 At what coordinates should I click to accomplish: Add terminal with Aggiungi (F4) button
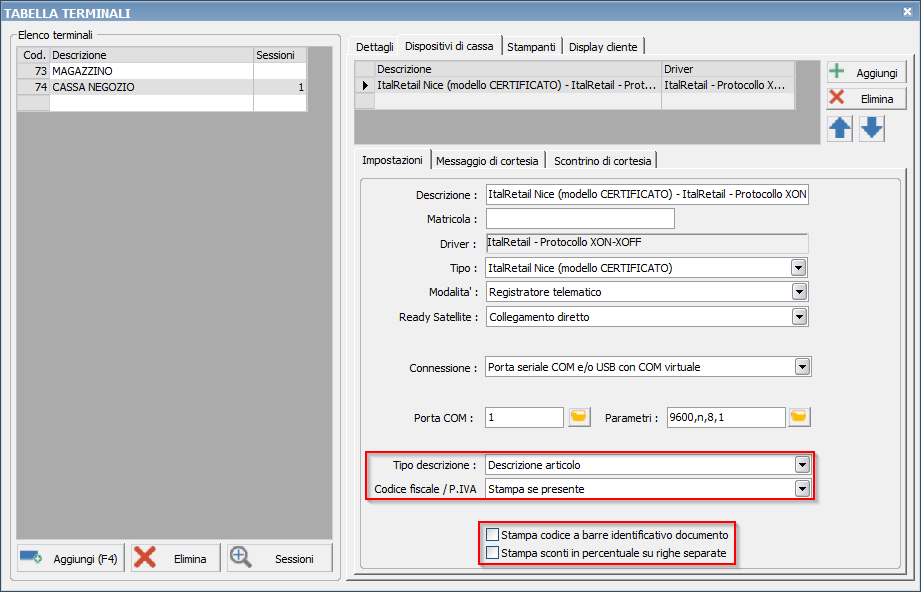click(70, 558)
